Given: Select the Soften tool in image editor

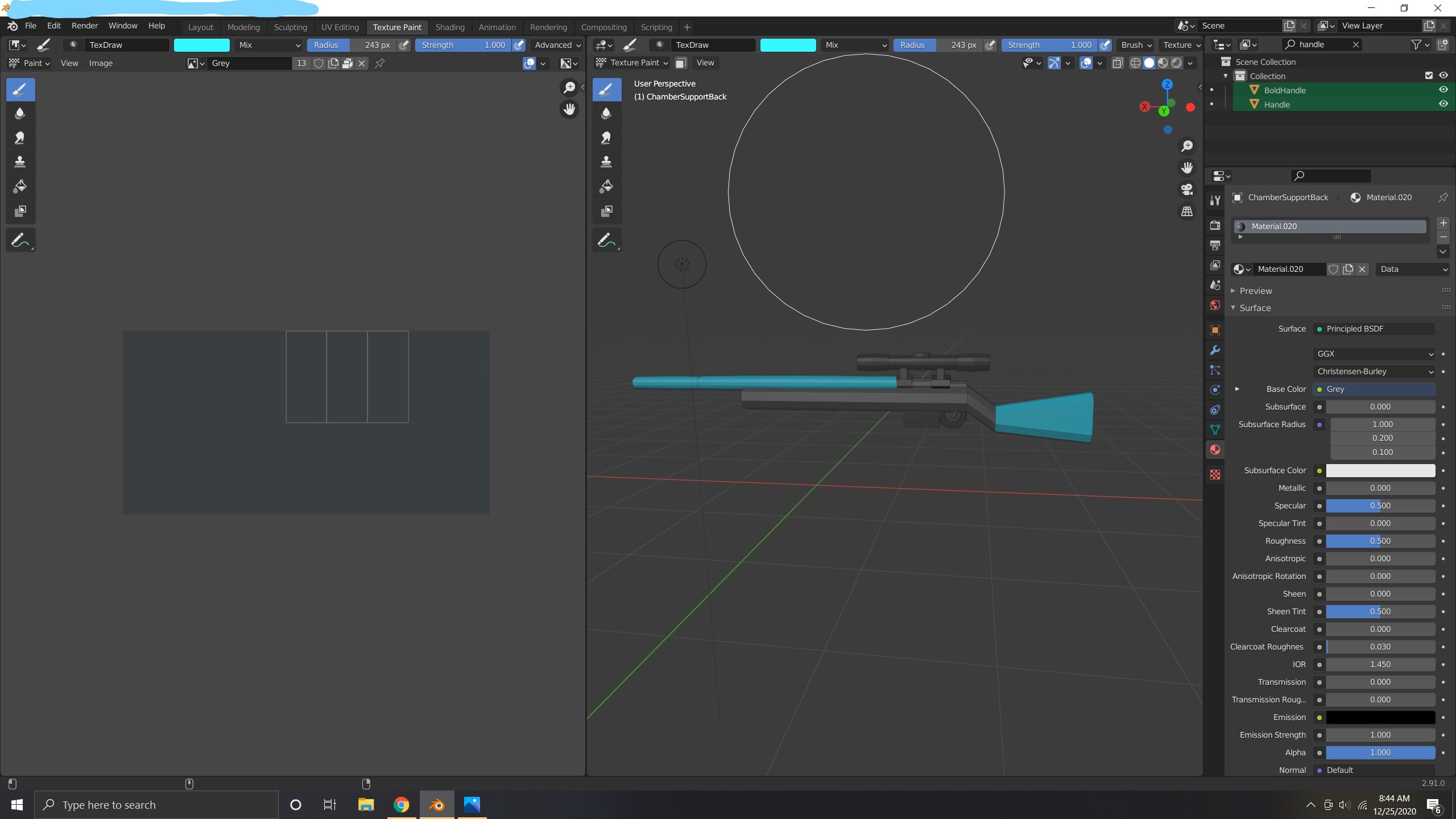Looking at the screenshot, I should [20, 113].
